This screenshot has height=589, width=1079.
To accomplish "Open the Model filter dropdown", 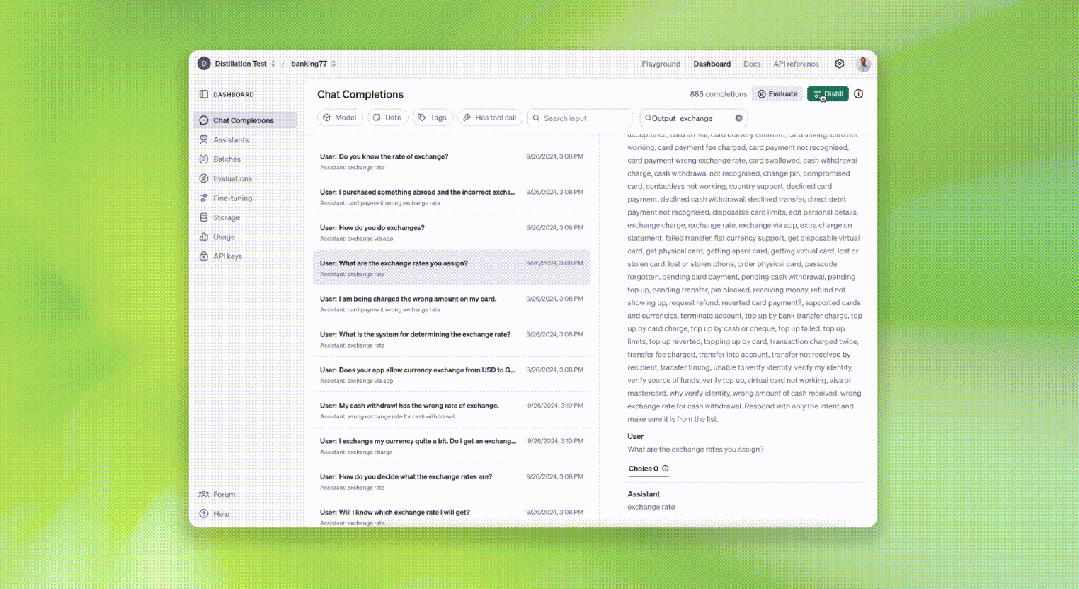I will tap(339, 118).
